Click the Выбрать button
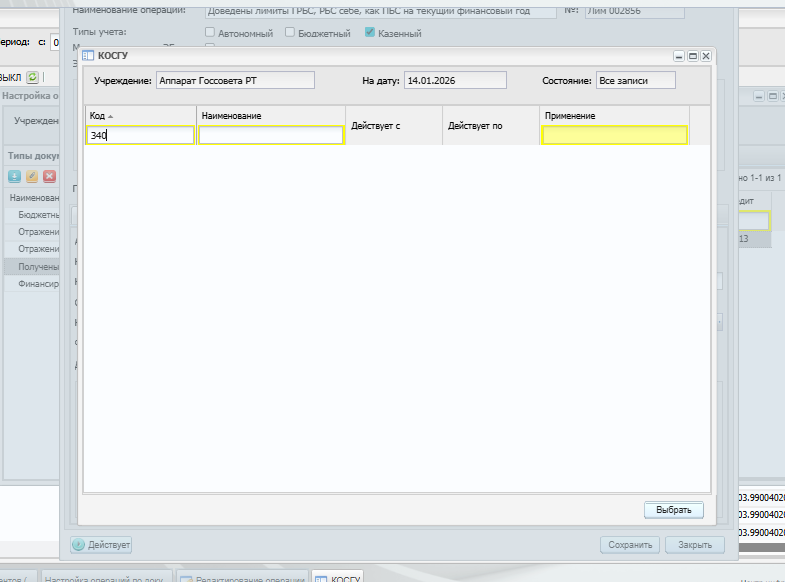 click(673, 510)
